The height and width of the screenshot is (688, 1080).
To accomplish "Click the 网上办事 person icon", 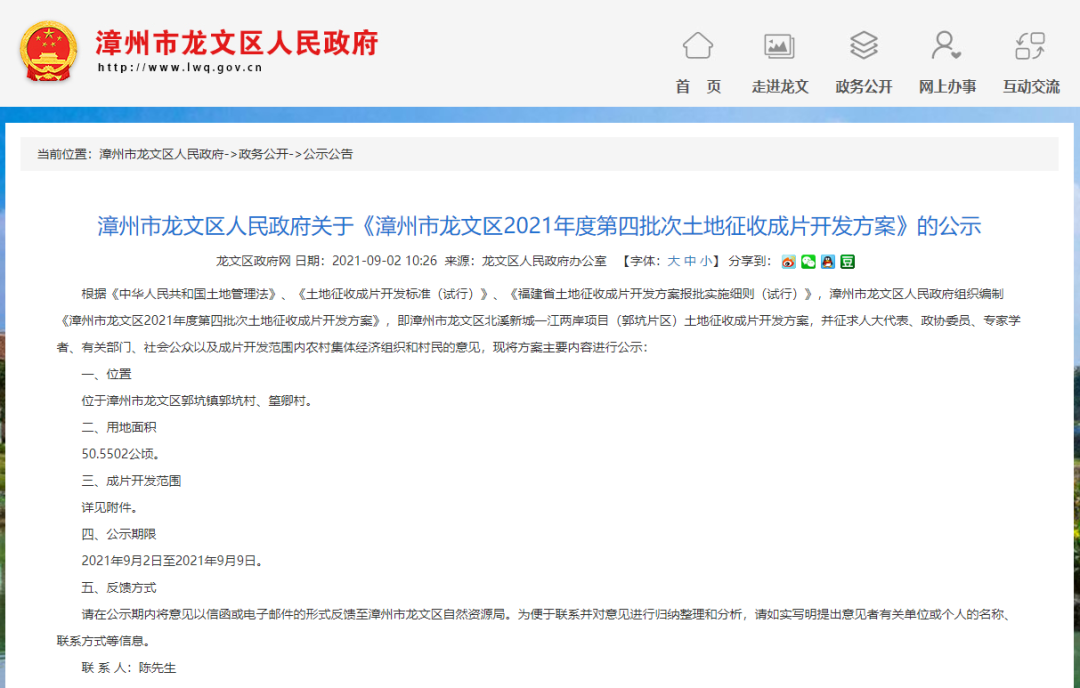I will click(x=946, y=46).
